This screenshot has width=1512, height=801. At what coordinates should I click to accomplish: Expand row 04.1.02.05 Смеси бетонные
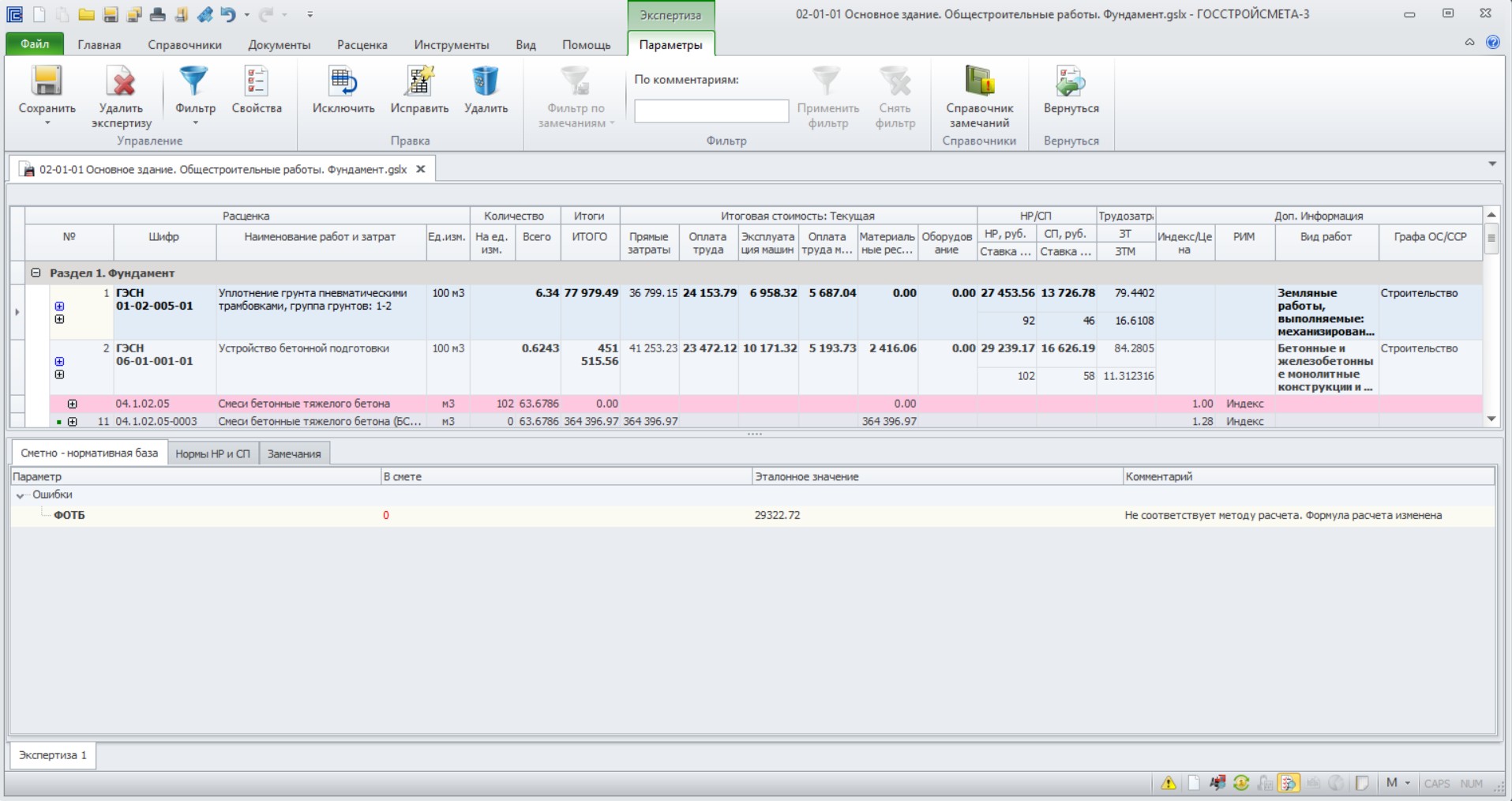72,404
